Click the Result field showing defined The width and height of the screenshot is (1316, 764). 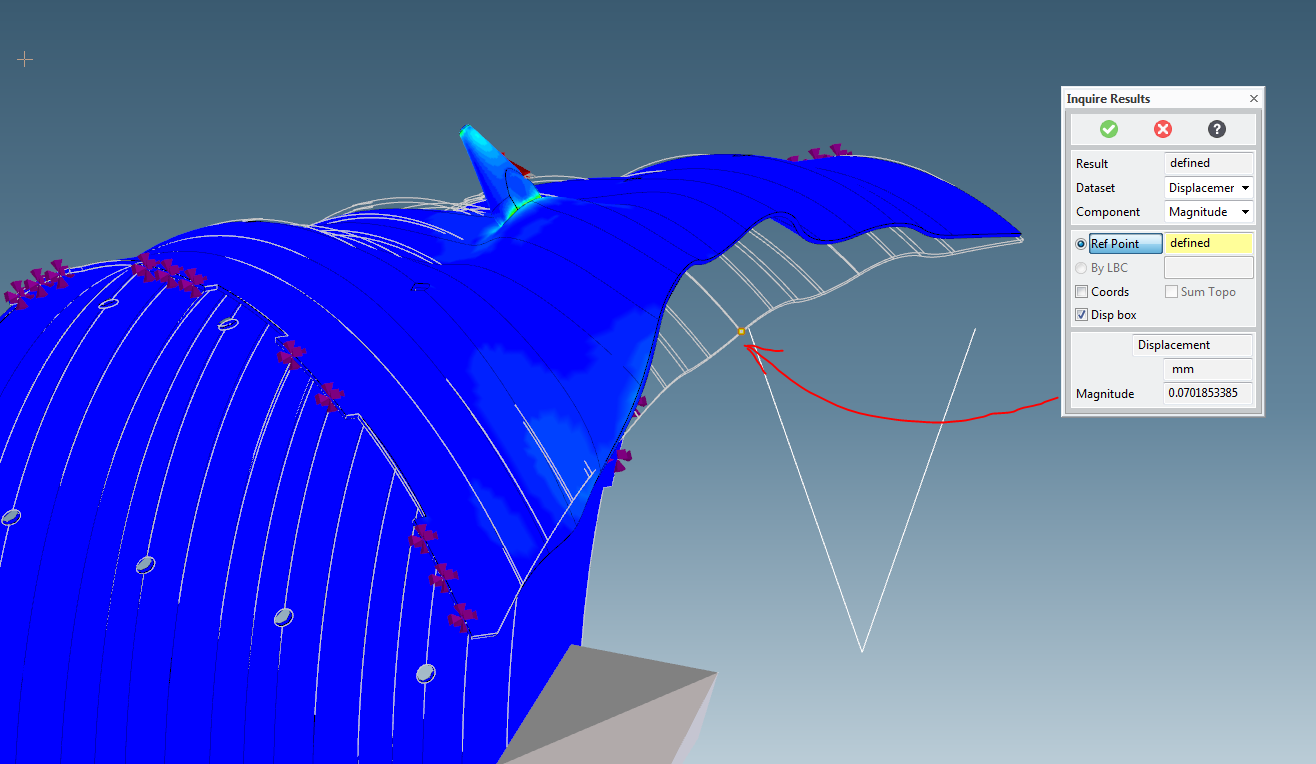point(1209,163)
